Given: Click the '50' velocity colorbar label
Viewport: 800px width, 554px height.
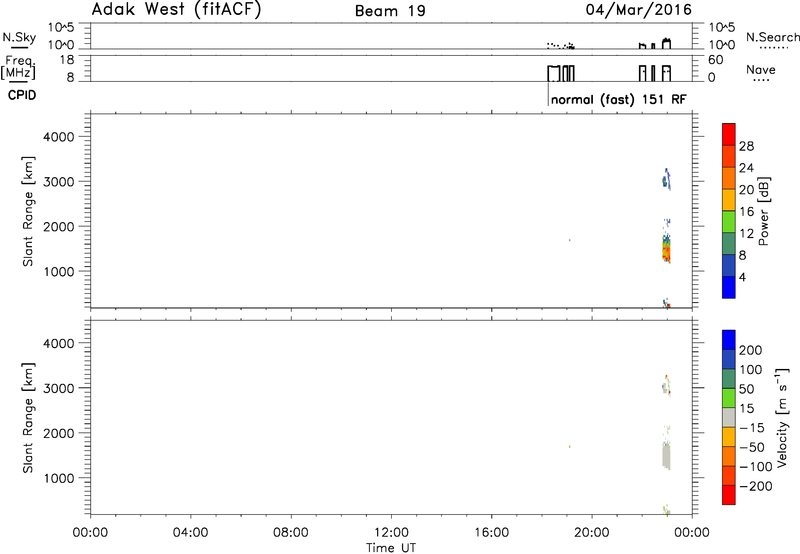Looking at the screenshot, I should (x=746, y=389).
